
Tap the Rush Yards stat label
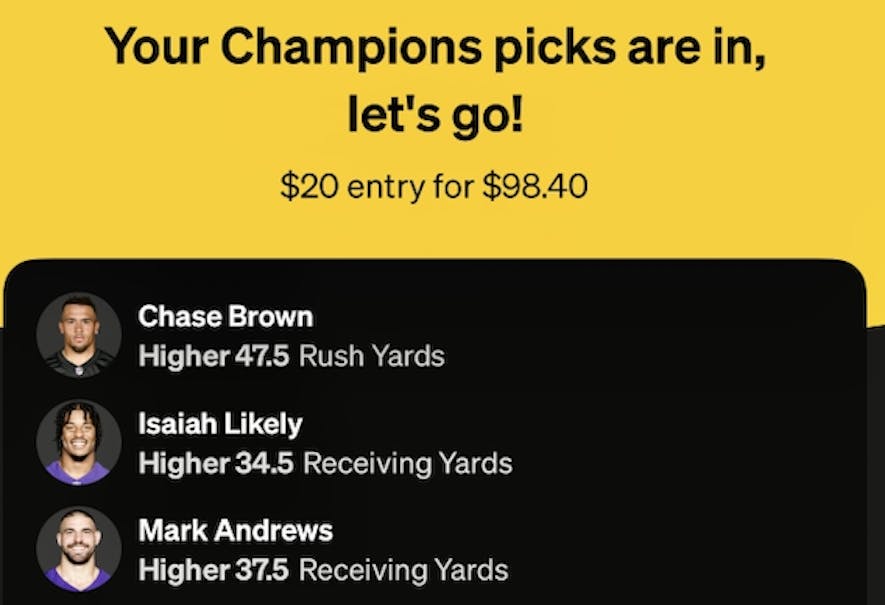372,356
